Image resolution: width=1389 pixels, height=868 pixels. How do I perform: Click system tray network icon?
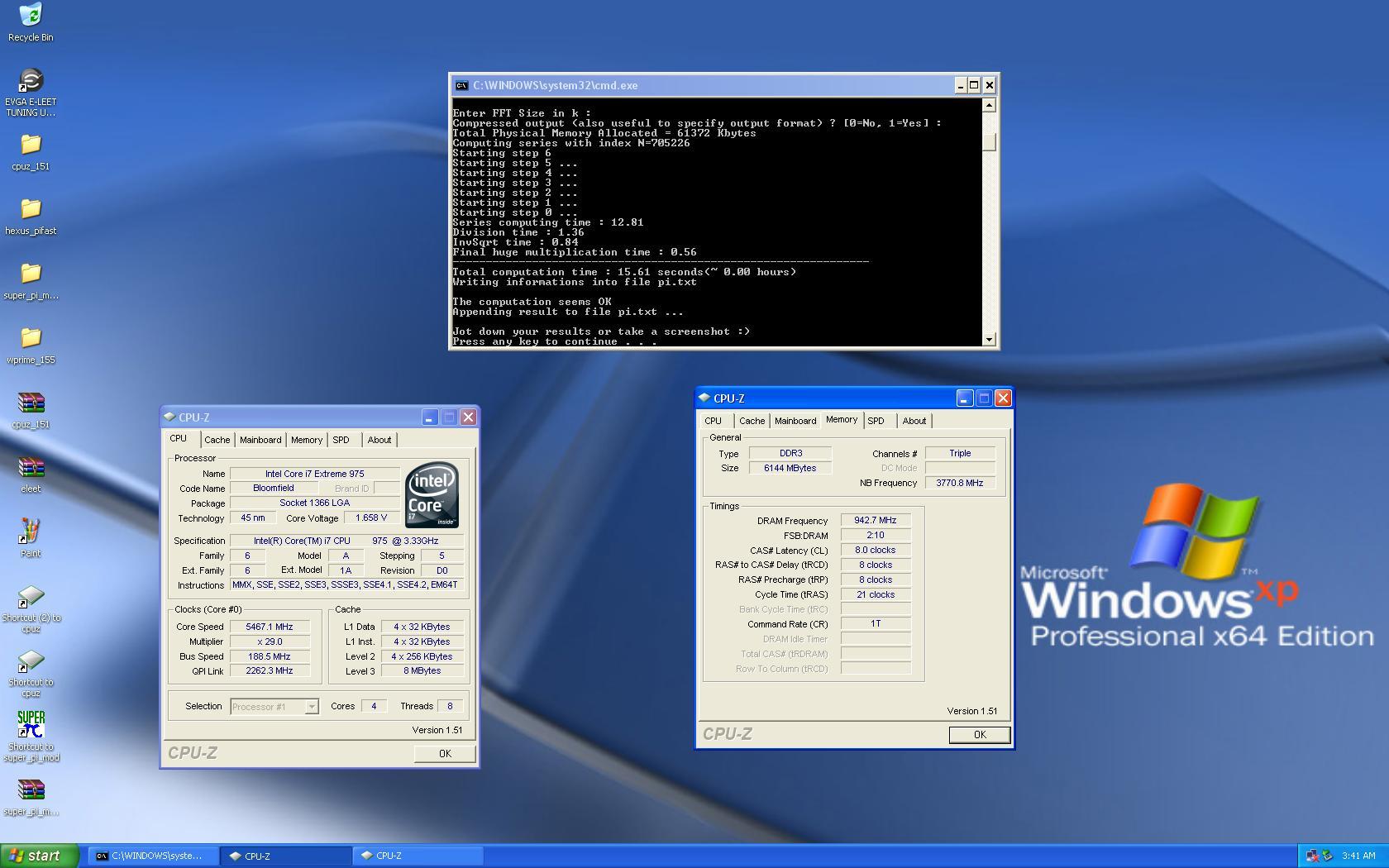pos(1311,856)
